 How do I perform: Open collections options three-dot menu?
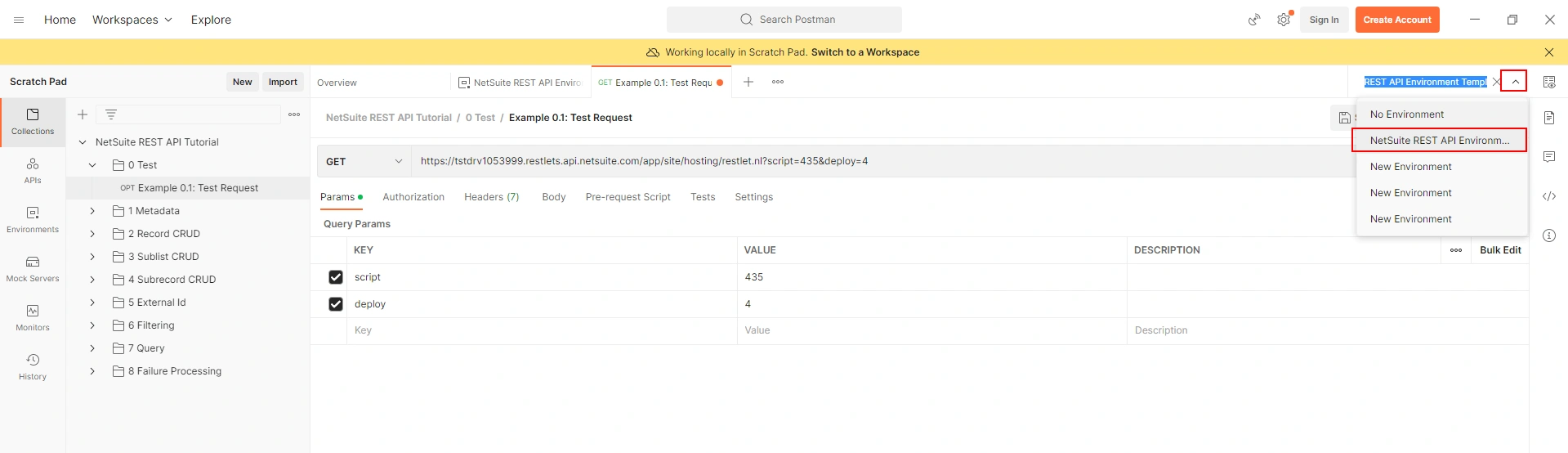294,114
